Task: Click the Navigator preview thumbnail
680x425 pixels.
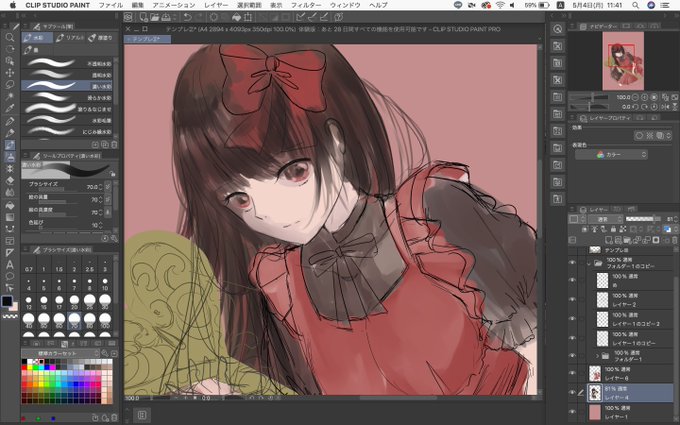Action: [623, 61]
